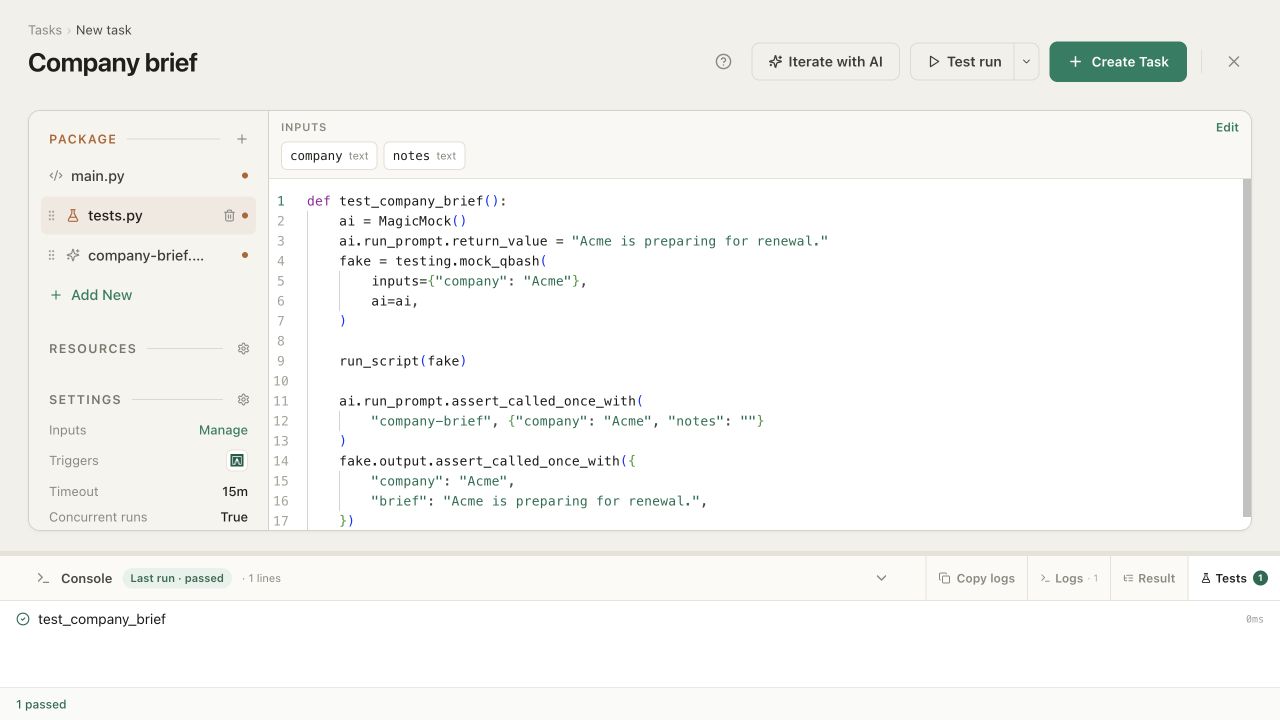The image size is (1280, 720).
Task: Switch to the Tests tab
Action: [x=1234, y=578]
